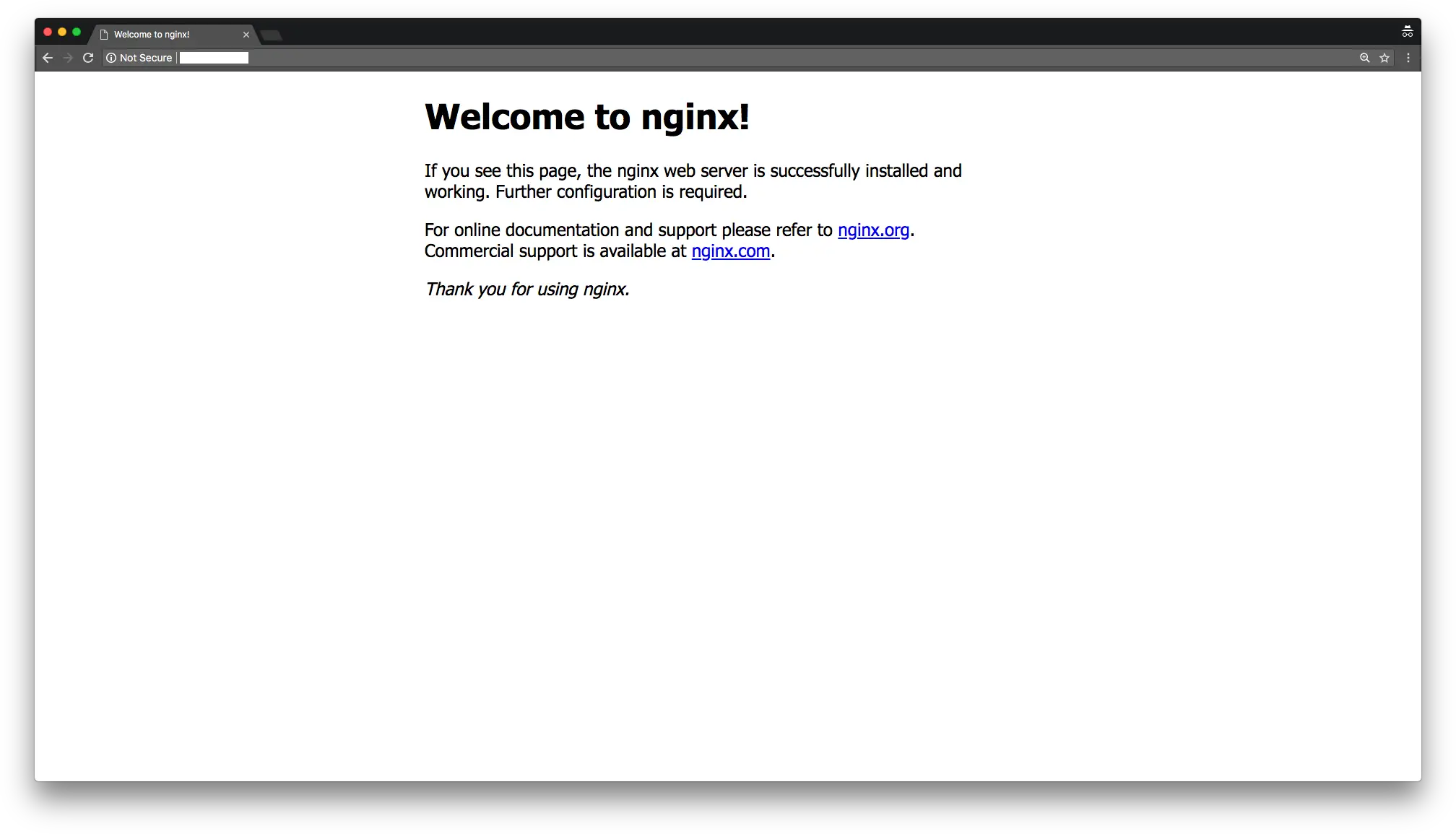Close the Welcome to nginx! tab

pos(246,35)
